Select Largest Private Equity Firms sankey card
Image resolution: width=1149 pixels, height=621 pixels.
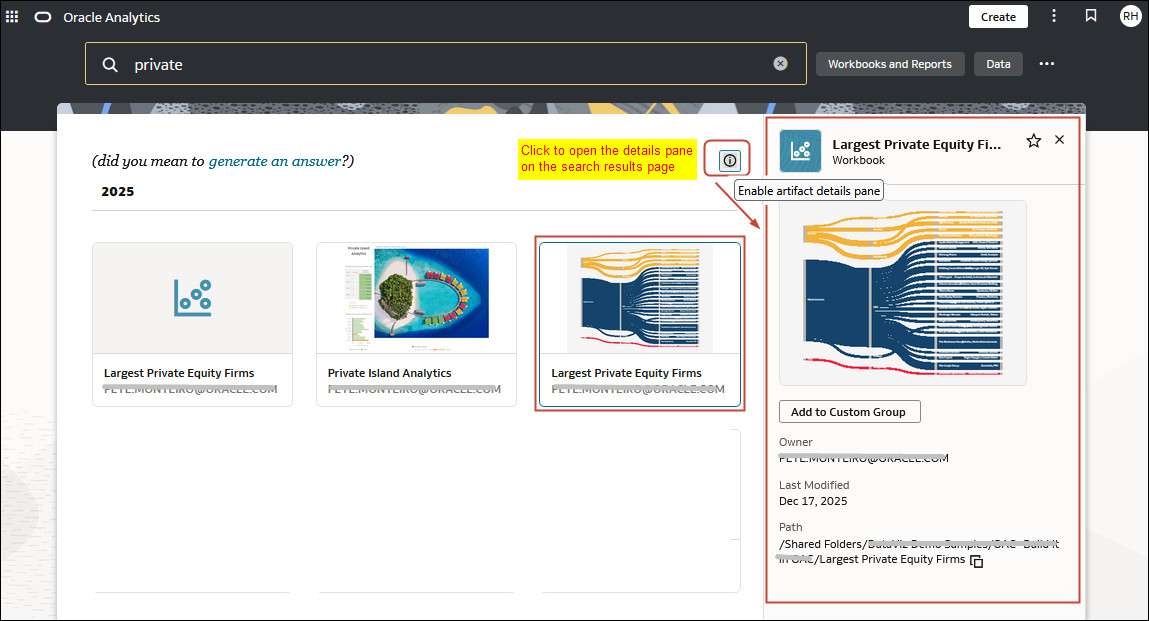(640, 324)
